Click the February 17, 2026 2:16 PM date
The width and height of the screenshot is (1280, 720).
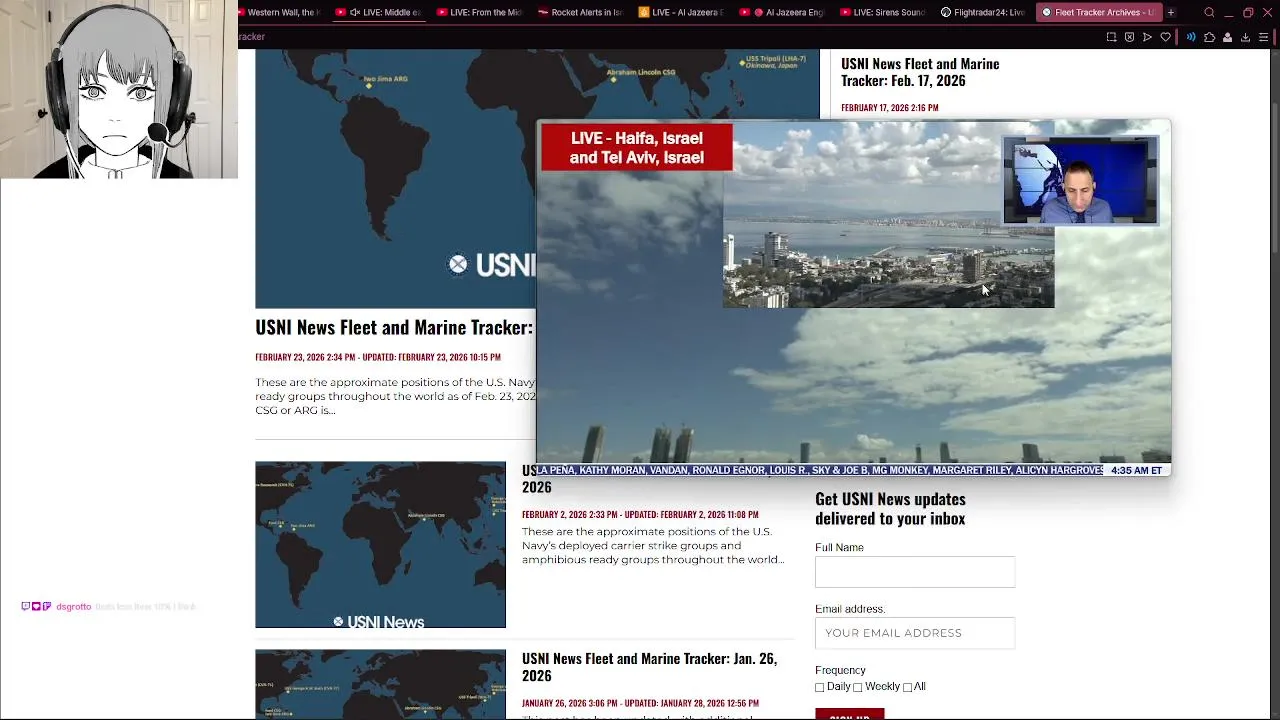[890, 108]
